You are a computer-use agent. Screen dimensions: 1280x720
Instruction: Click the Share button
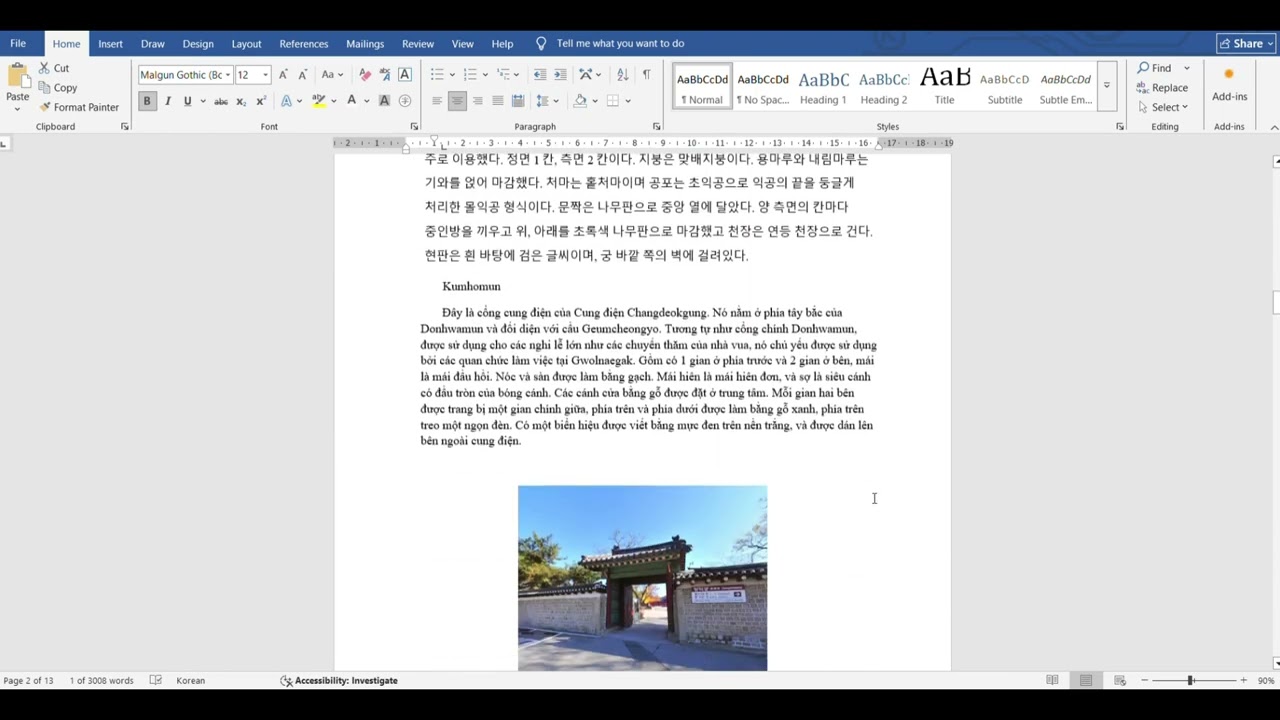tap(1245, 43)
